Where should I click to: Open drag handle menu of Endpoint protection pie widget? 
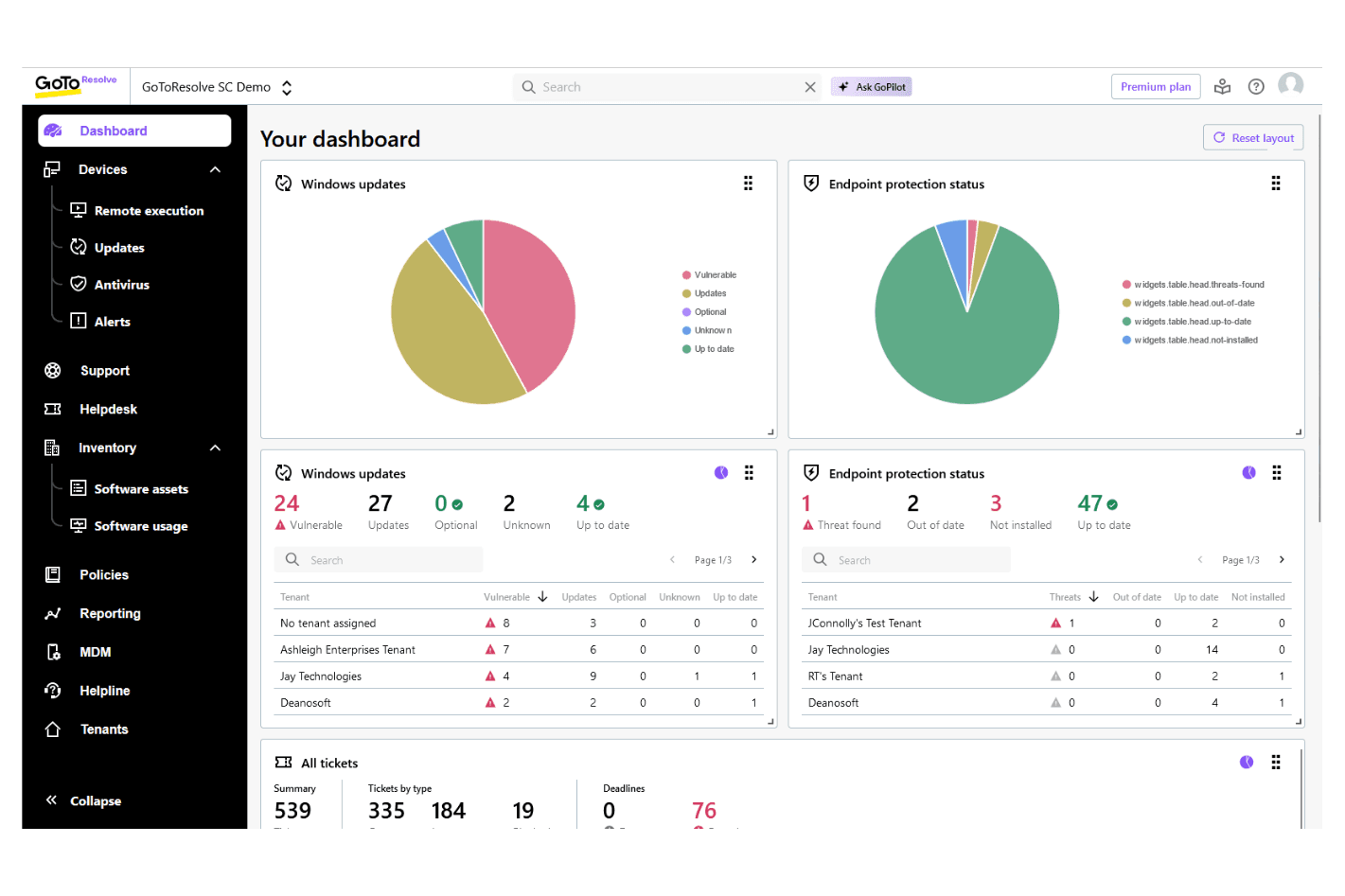coord(1276,184)
